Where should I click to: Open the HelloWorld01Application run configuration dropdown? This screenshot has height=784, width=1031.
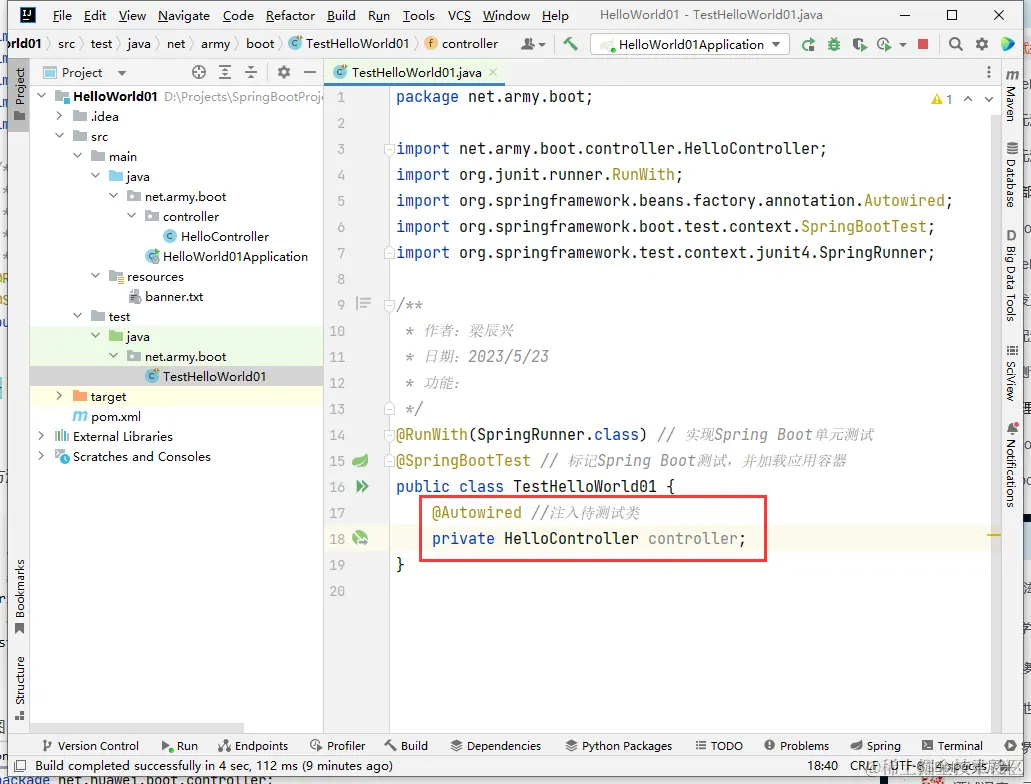coord(690,44)
